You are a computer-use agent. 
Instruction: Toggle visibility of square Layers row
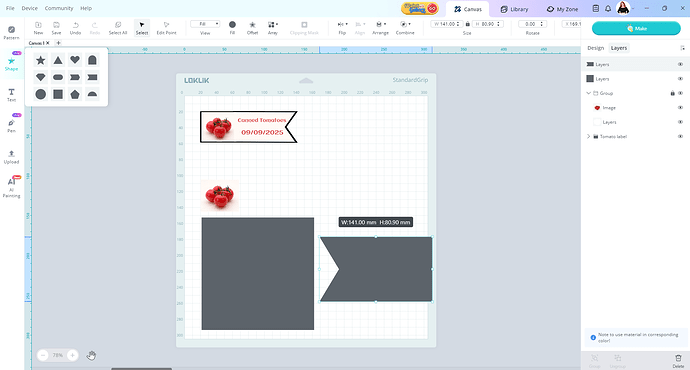680,79
